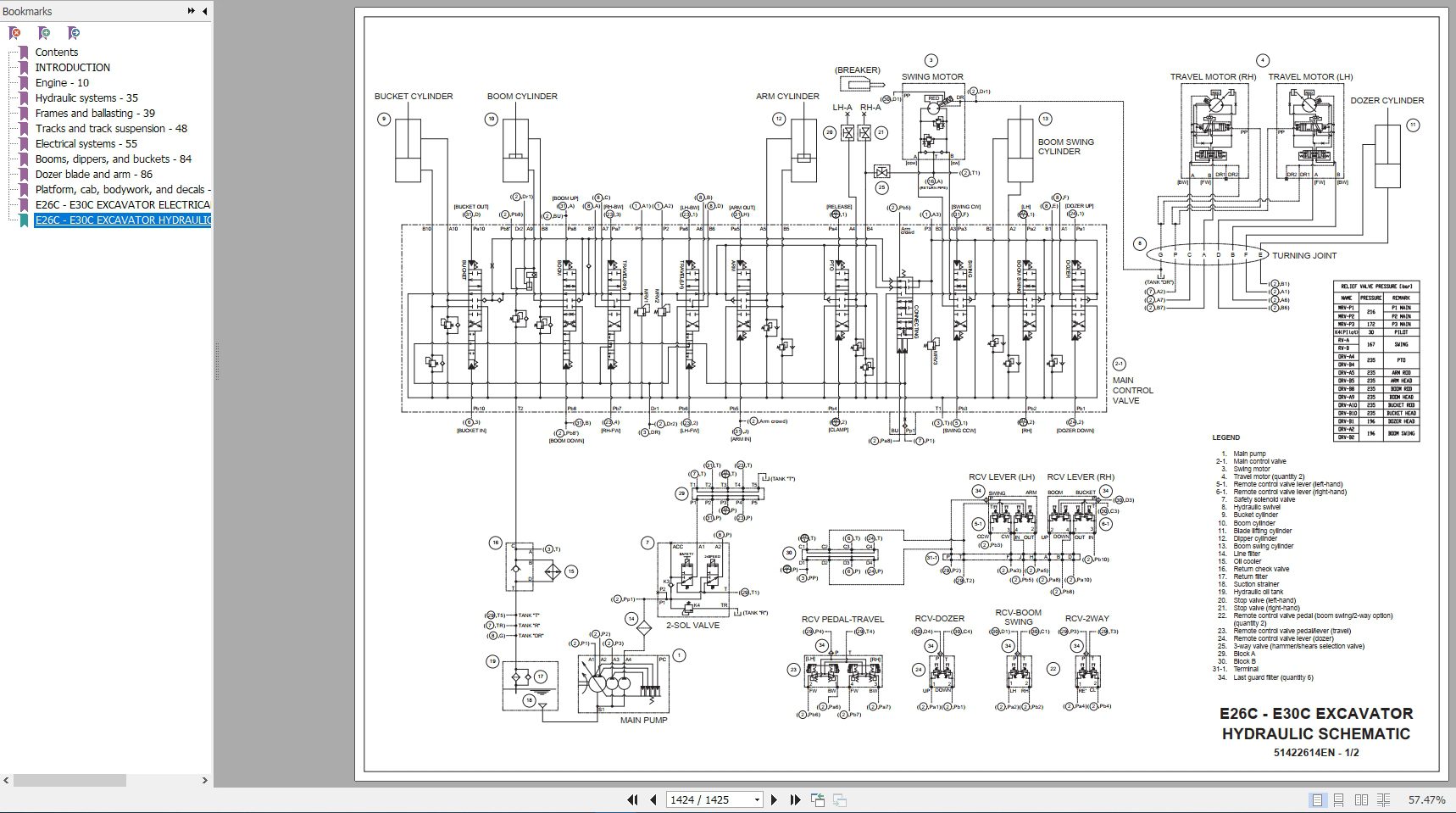Image resolution: width=1456 pixels, height=813 pixels.
Task: Jump to the last page
Action: tap(794, 799)
